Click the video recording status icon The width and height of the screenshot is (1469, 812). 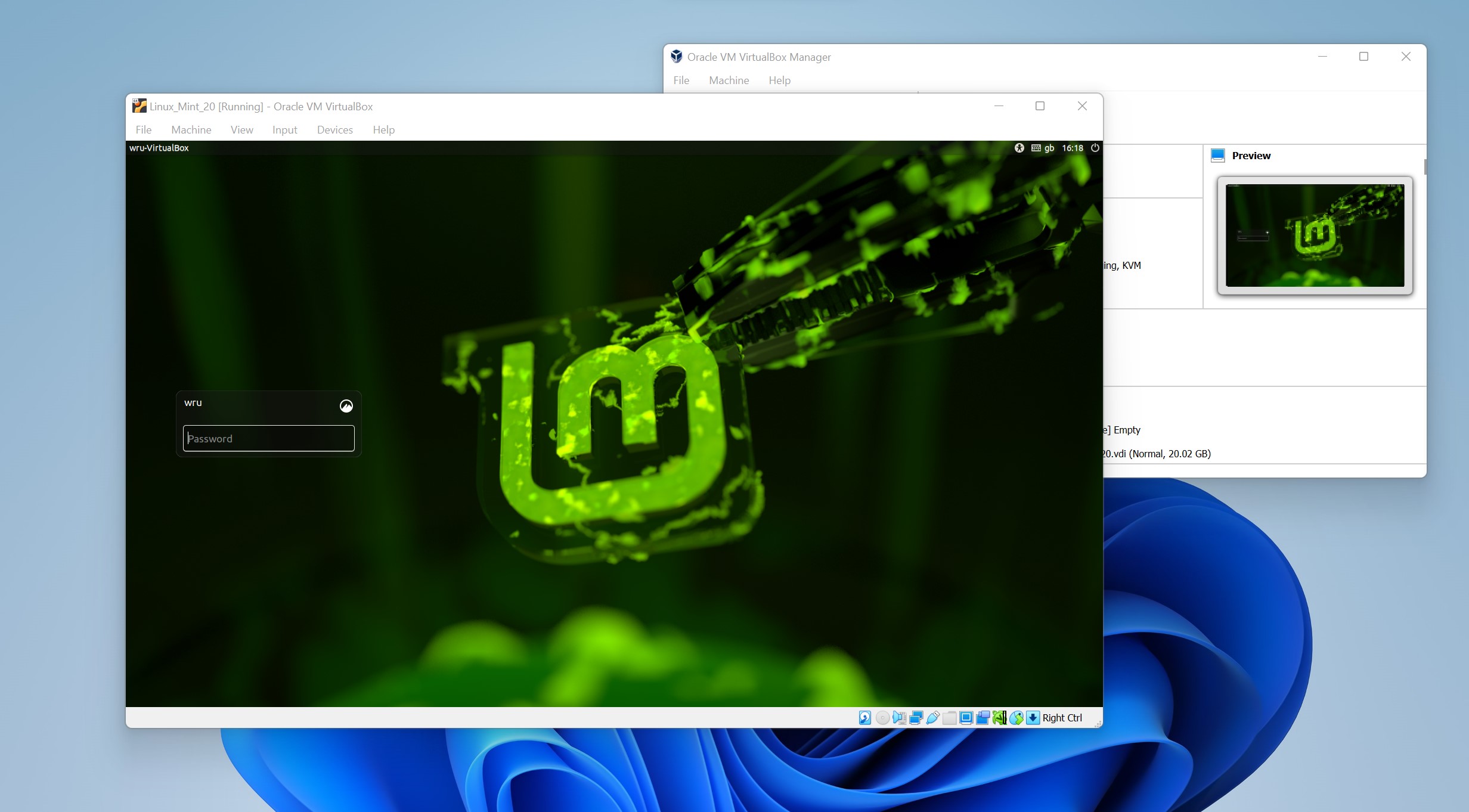(x=983, y=718)
